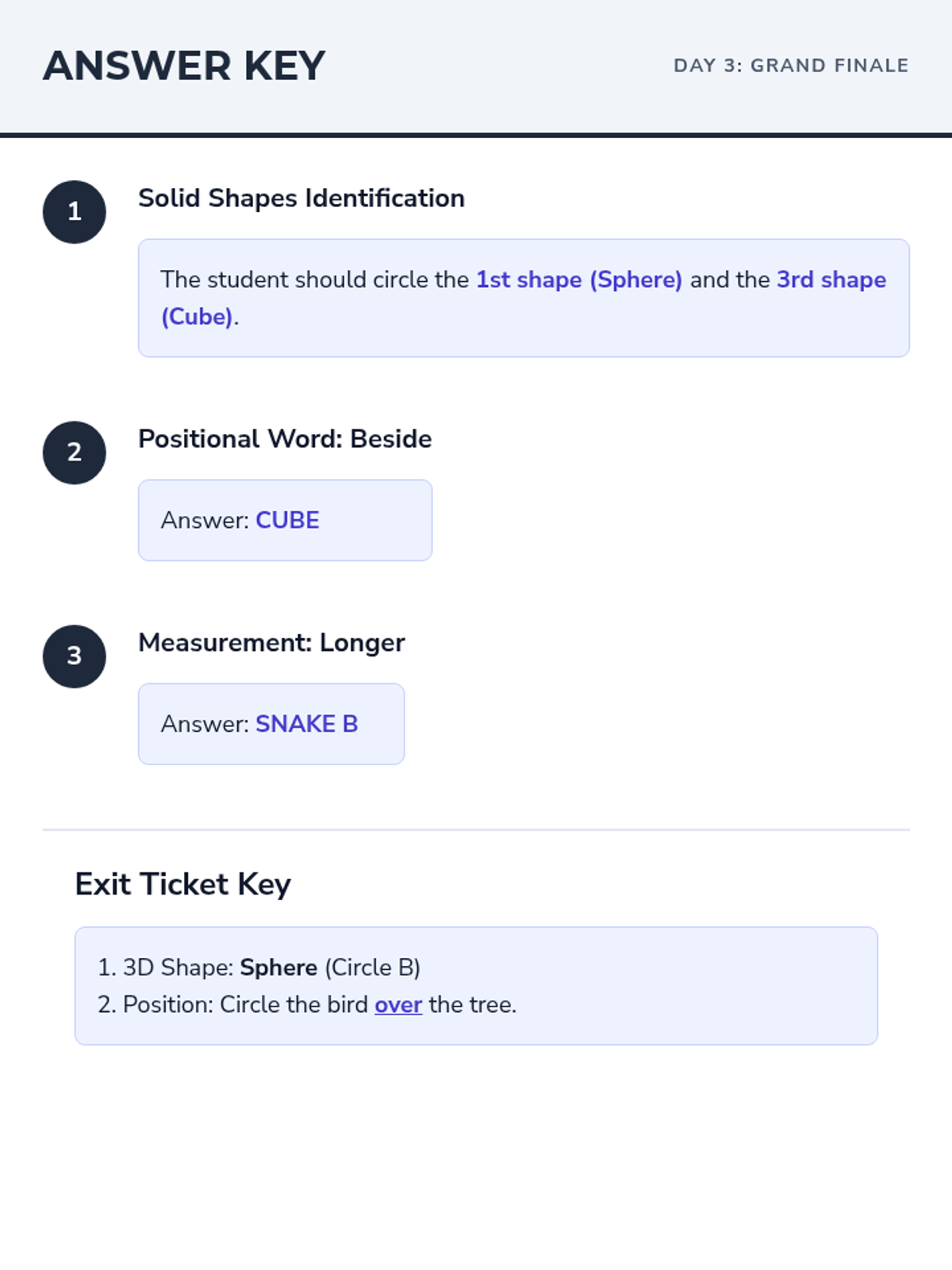Click "Position: Circle the bird" in the exit ticket
Screen dimensions: 952x1270
click(246, 1005)
